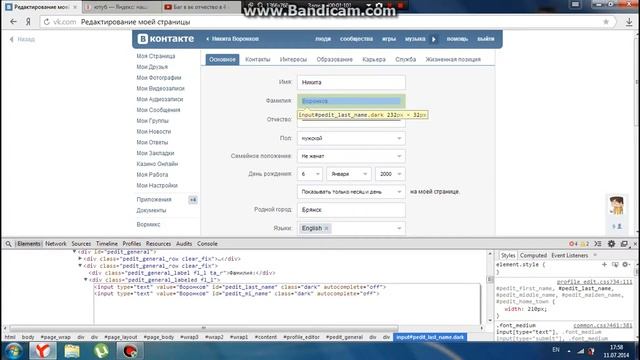
Task: Toggle the DevTools console drawer icon
Action: [x=598, y=244]
